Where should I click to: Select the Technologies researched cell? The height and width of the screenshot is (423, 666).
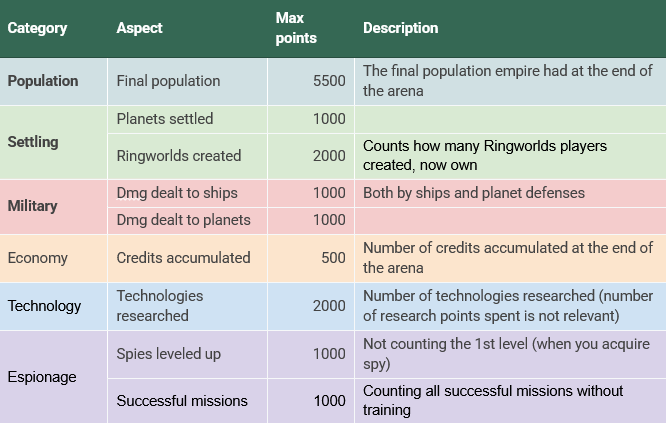[x=187, y=306]
